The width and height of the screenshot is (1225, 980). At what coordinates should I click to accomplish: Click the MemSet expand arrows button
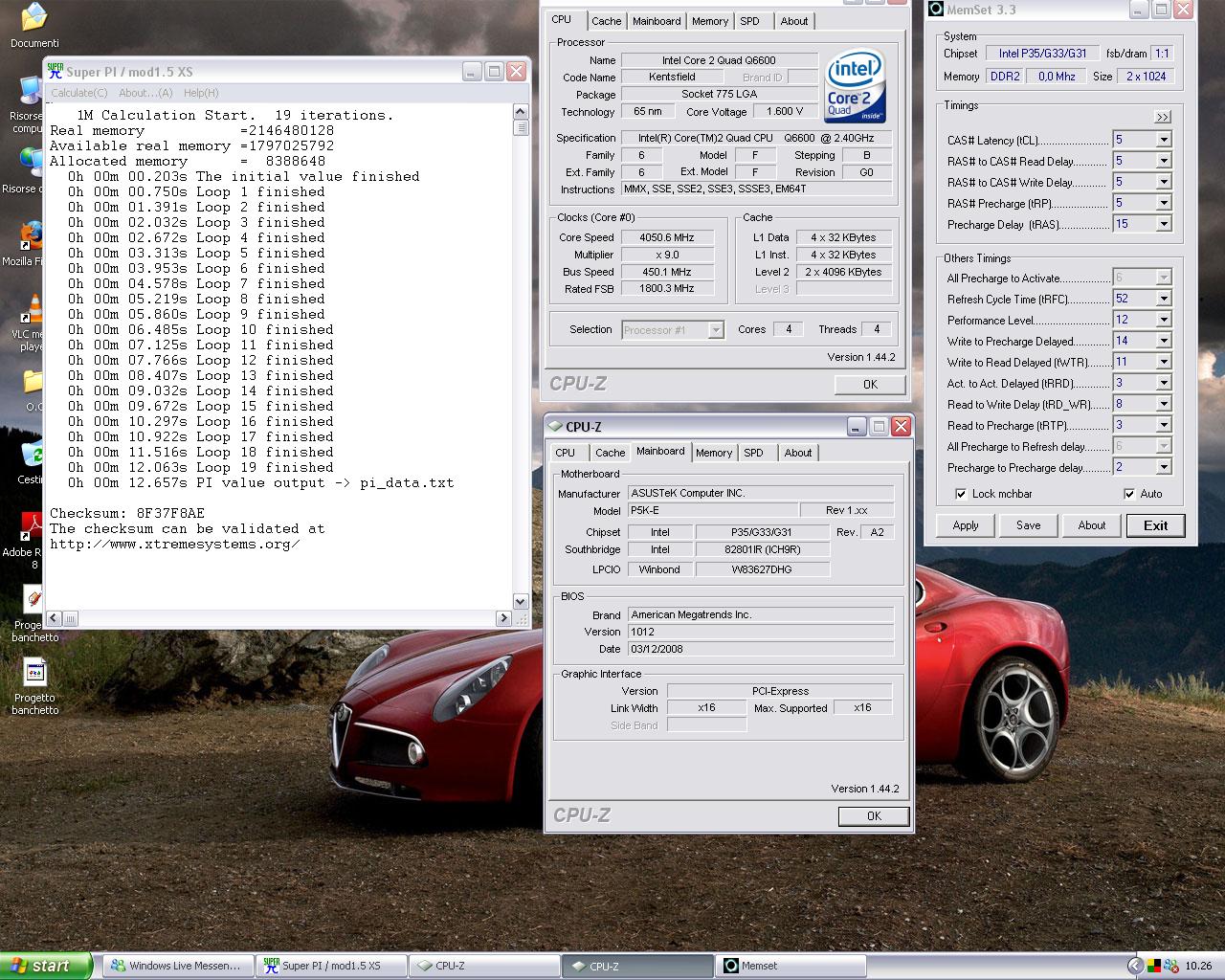click(x=1163, y=117)
